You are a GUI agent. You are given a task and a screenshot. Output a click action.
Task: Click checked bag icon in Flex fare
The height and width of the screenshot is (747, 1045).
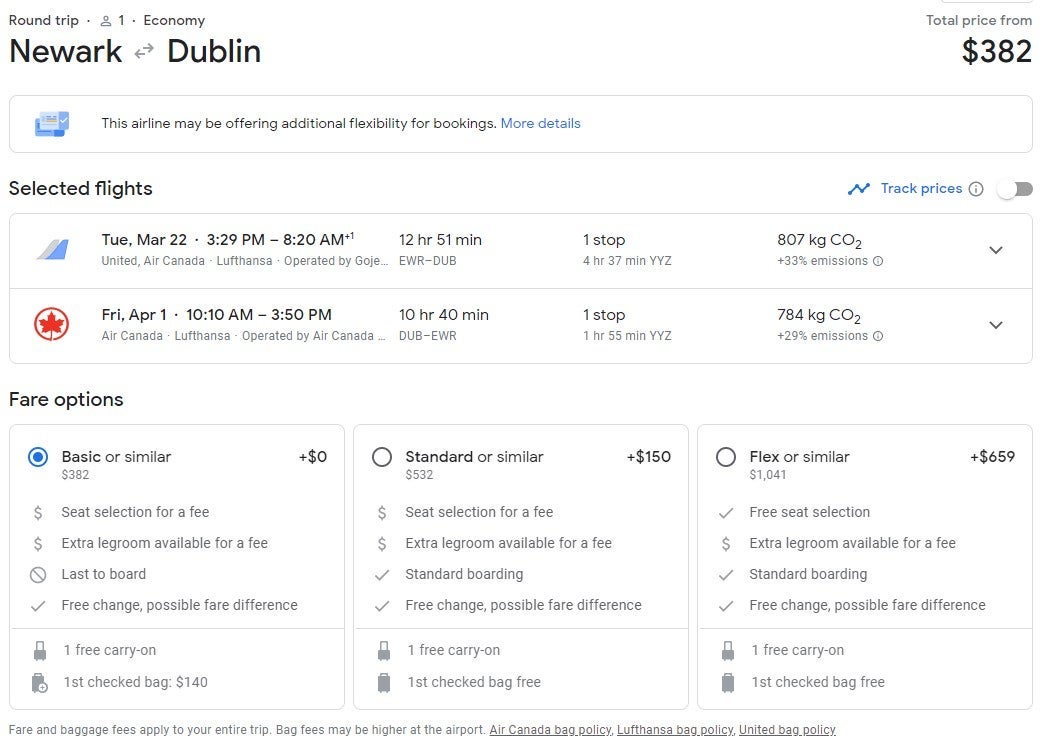[x=728, y=683]
